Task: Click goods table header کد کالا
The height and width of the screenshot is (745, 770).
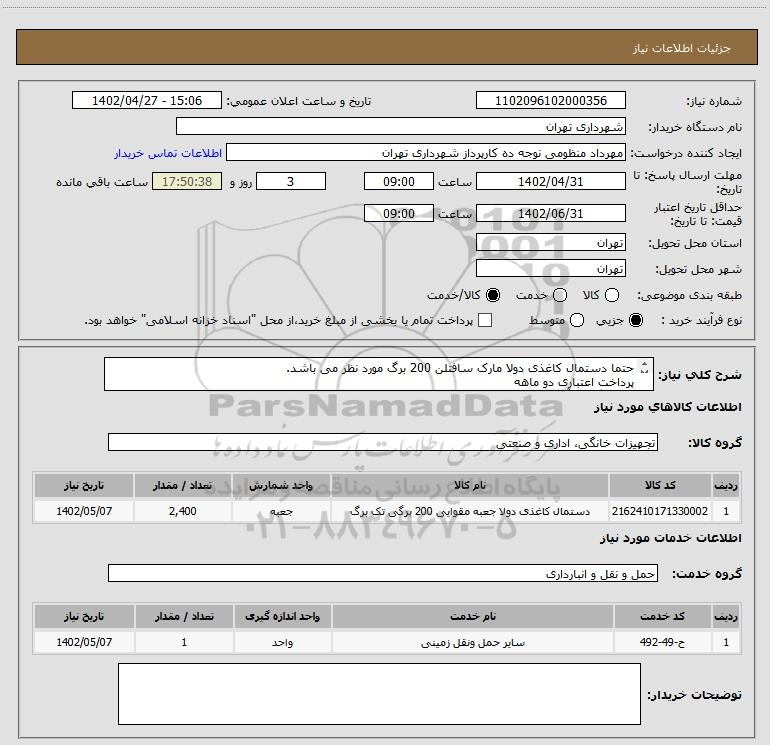Action: (x=660, y=485)
